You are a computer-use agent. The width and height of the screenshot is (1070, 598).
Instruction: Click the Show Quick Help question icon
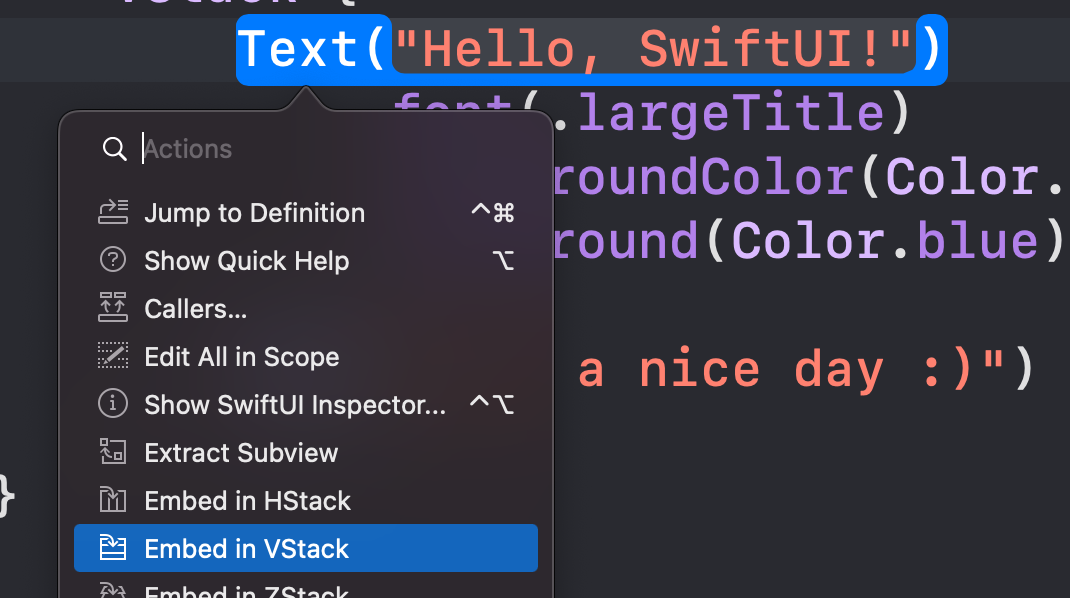(x=113, y=260)
